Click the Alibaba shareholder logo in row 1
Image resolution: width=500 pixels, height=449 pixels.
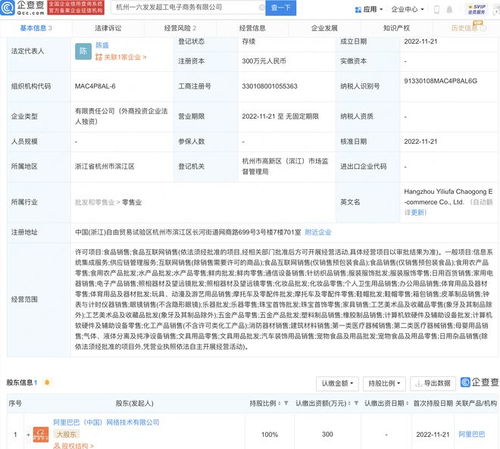pyautogui.click(x=41, y=434)
